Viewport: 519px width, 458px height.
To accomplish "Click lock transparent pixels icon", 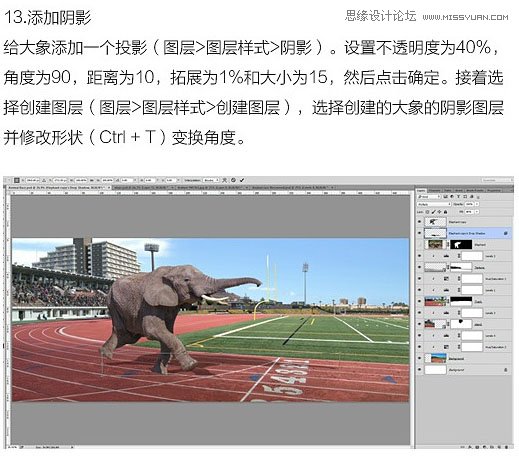I will [x=427, y=212].
